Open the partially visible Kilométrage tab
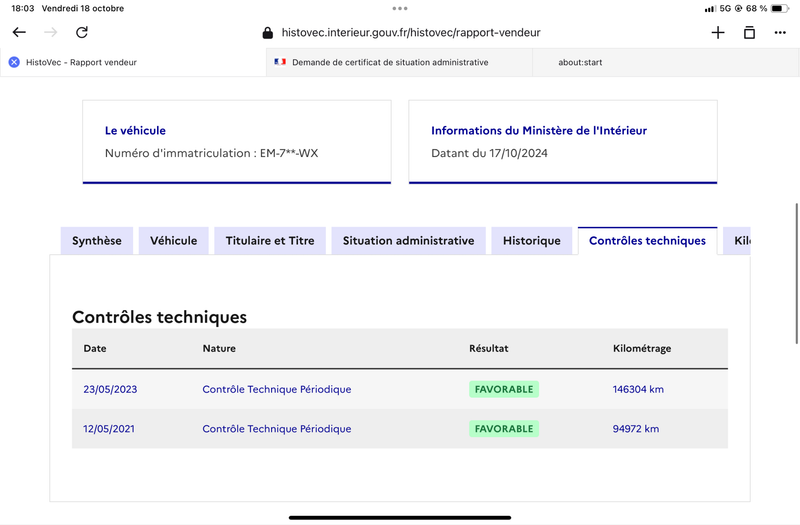 point(737,241)
